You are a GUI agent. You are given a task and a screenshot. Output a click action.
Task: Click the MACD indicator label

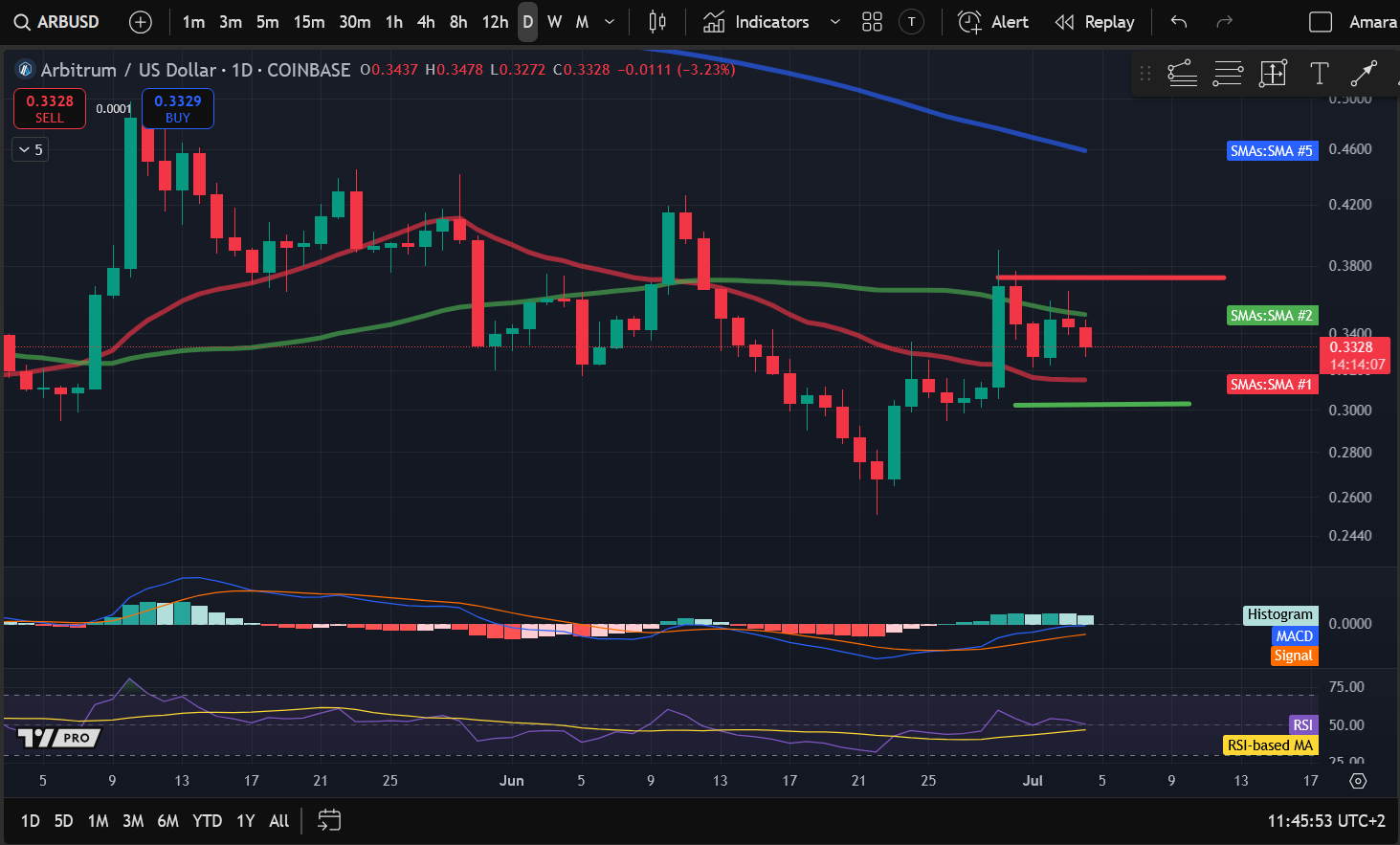click(x=1295, y=635)
